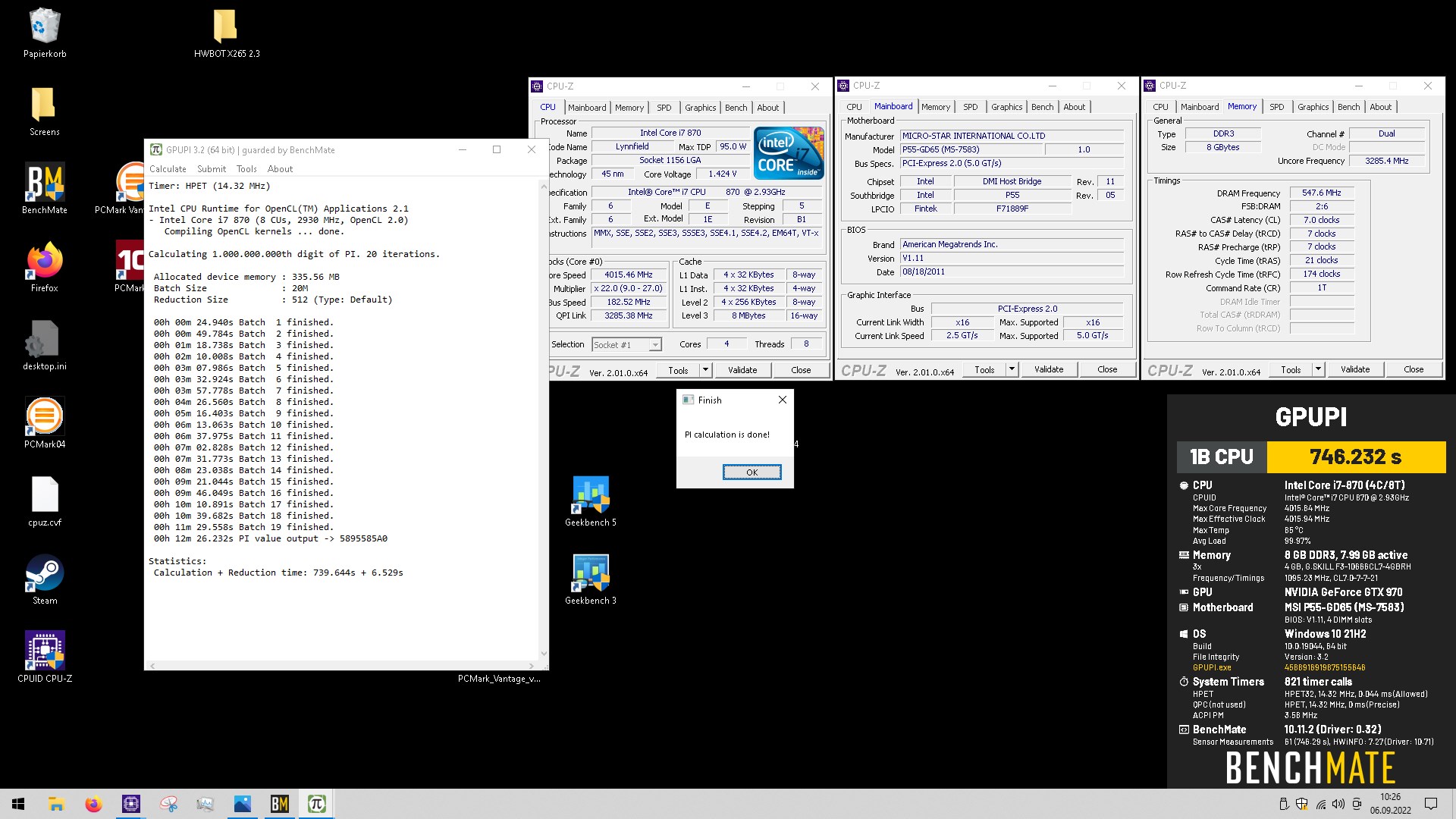Switch to Bench tab in first CPU-Z window
Screen dimensions: 1456x819
(736, 108)
